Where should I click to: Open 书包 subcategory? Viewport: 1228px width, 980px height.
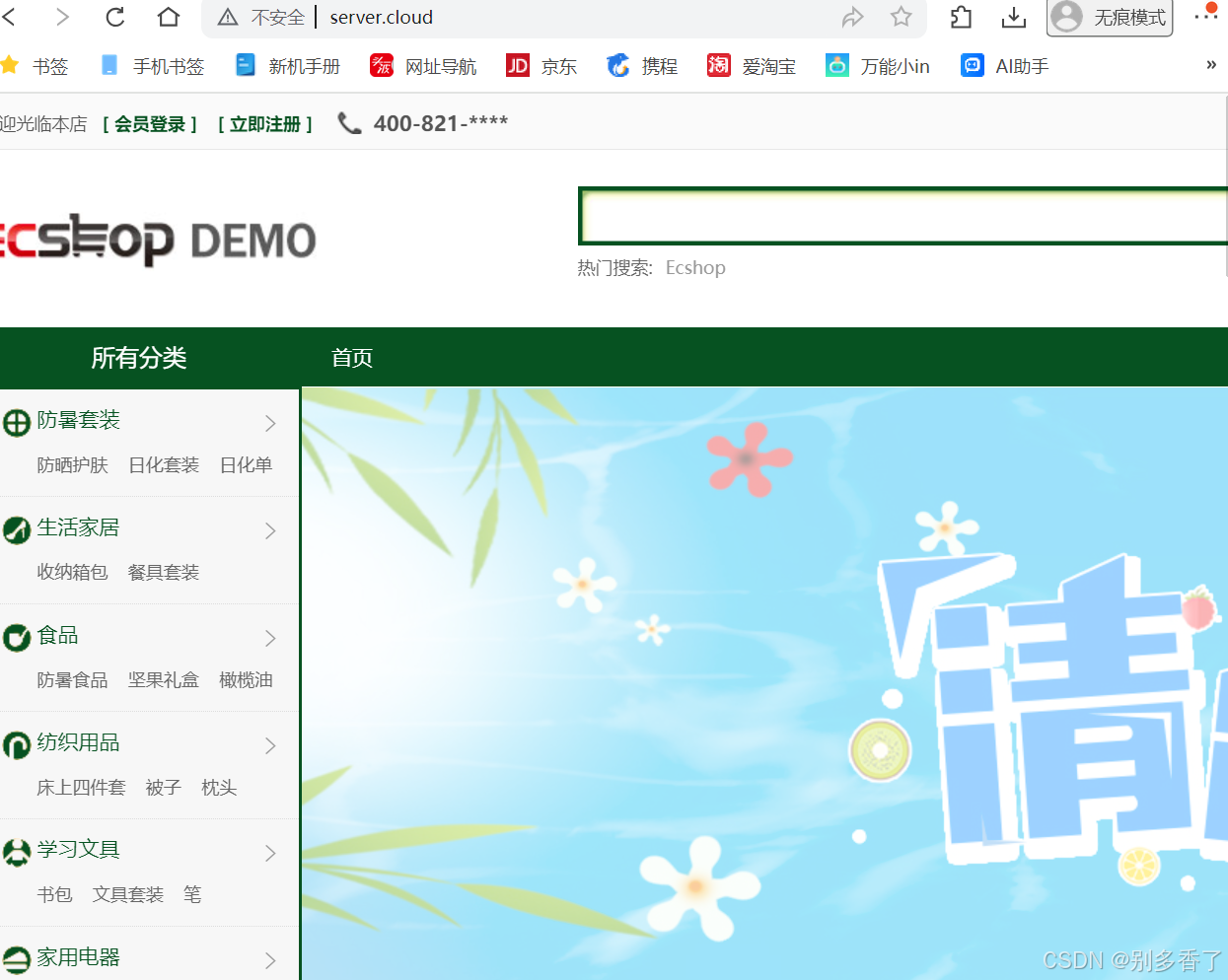click(x=55, y=894)
